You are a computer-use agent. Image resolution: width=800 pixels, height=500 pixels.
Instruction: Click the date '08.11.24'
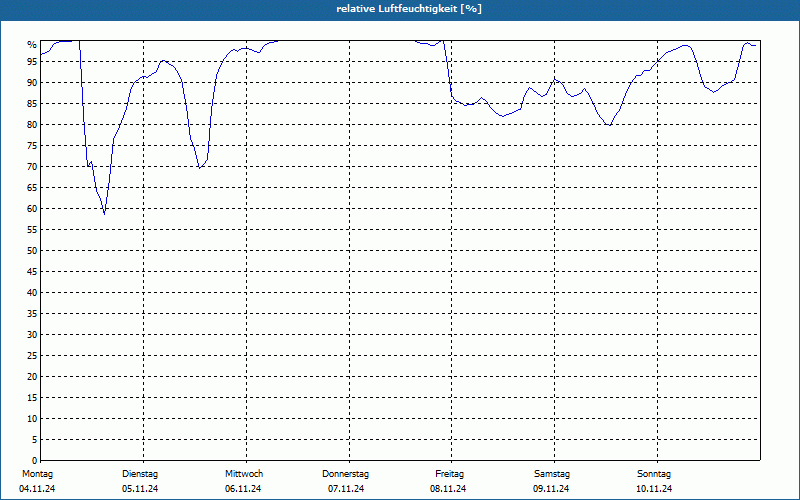[448, 489]
